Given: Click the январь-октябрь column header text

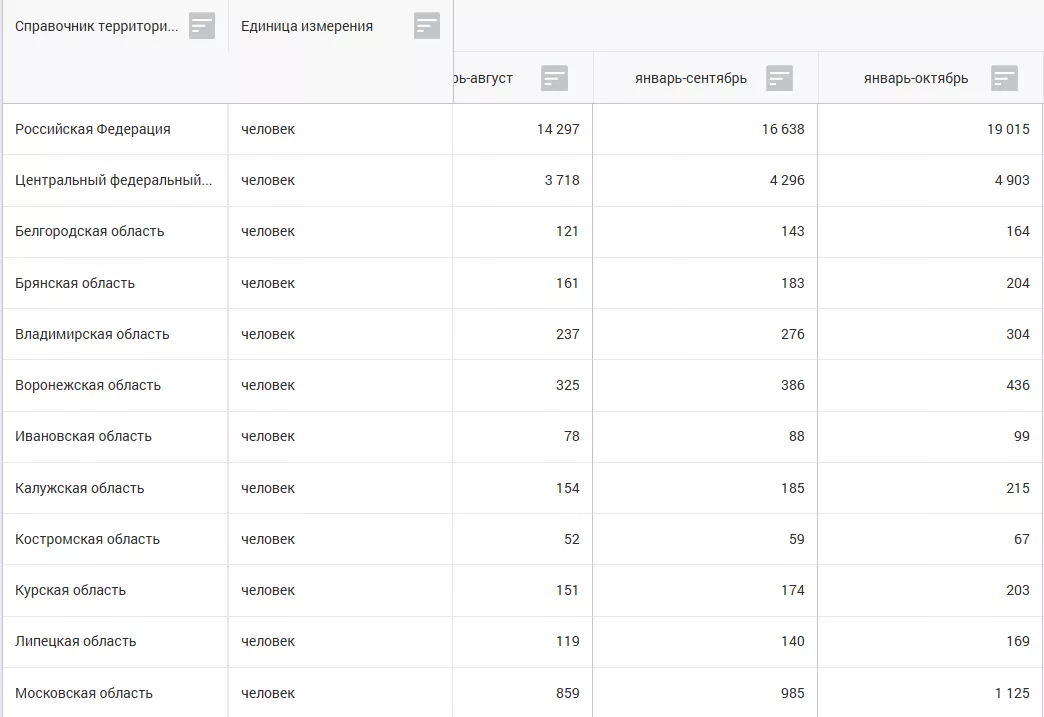Looking at the screenshot, I should point(915,79).
